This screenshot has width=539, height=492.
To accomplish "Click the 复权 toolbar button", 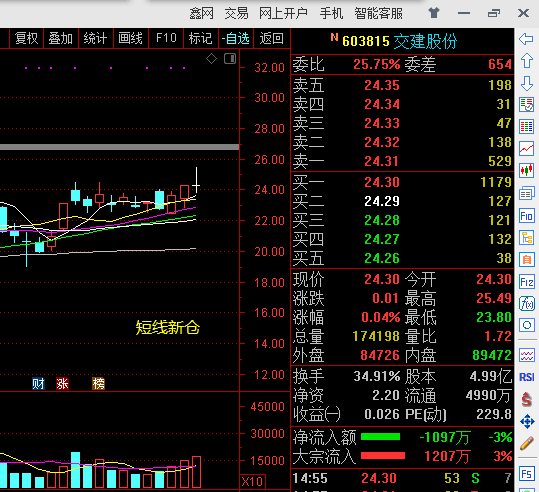I will 26,38.
